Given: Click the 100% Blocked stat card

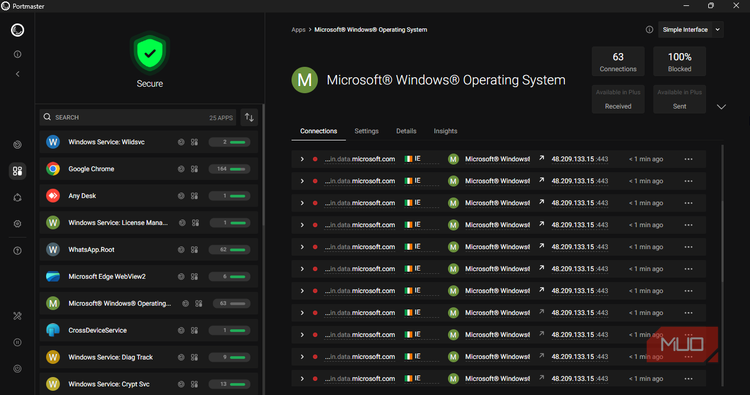Looking at the screenshot, I should (679, 62).
